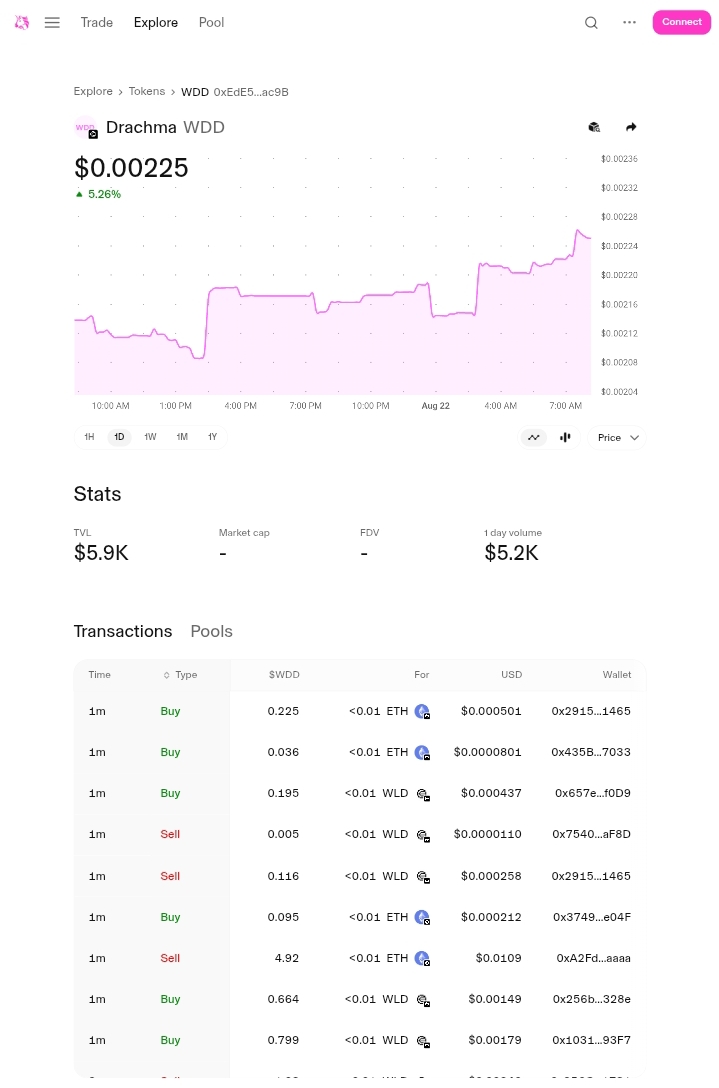The width and height of the screenshot is (719, 1088).
Task: Open the Price chart type dropdown
Action: point(619,437)
